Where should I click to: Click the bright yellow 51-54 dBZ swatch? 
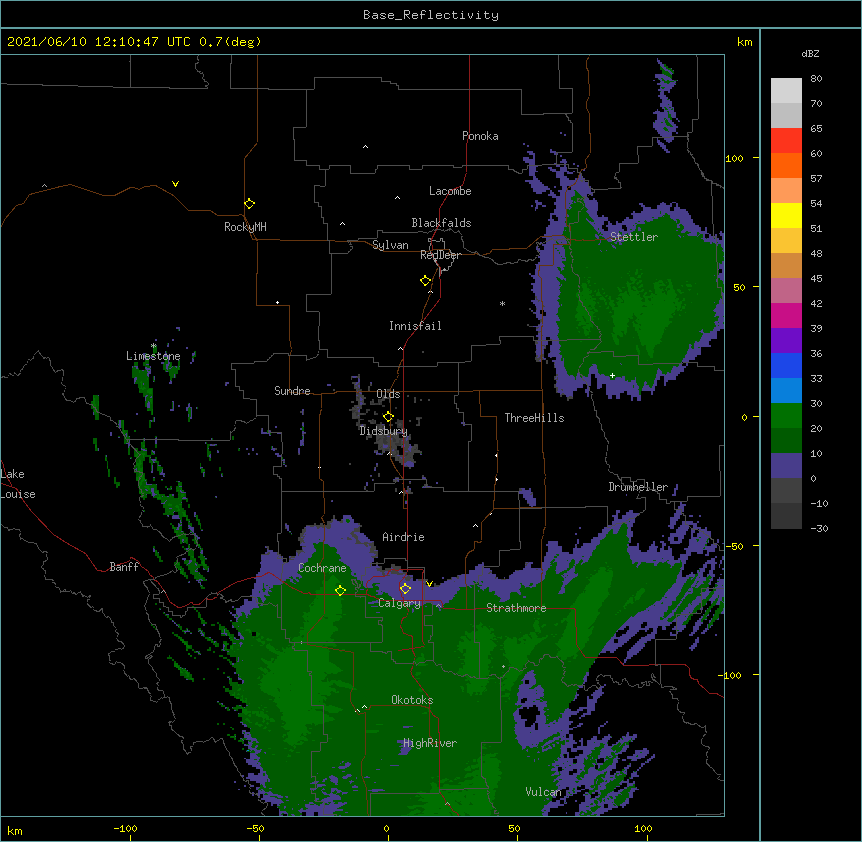click(x=786, y=215)
